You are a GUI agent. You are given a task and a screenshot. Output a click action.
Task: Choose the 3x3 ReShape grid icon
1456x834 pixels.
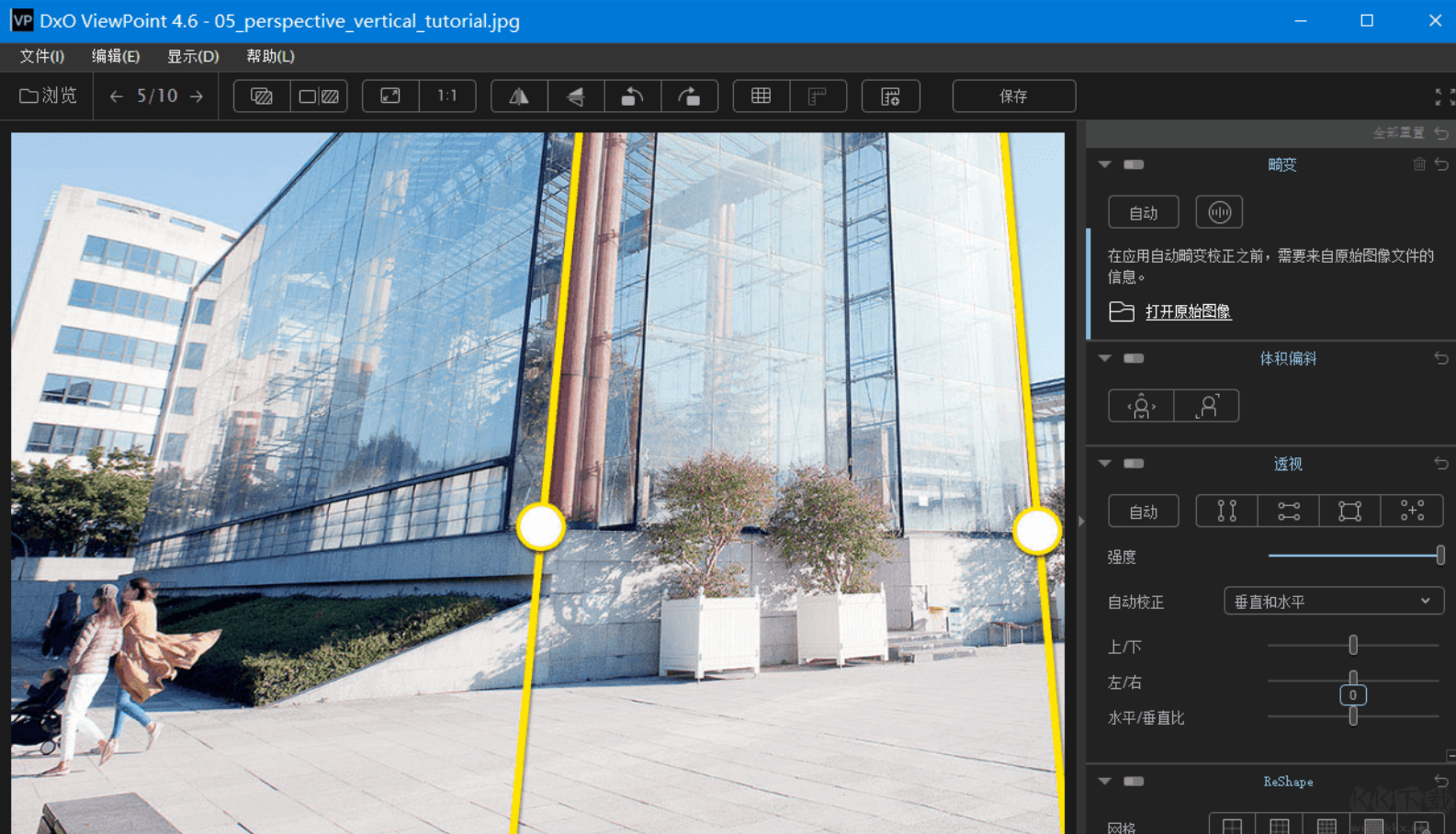pos(1280,825)
